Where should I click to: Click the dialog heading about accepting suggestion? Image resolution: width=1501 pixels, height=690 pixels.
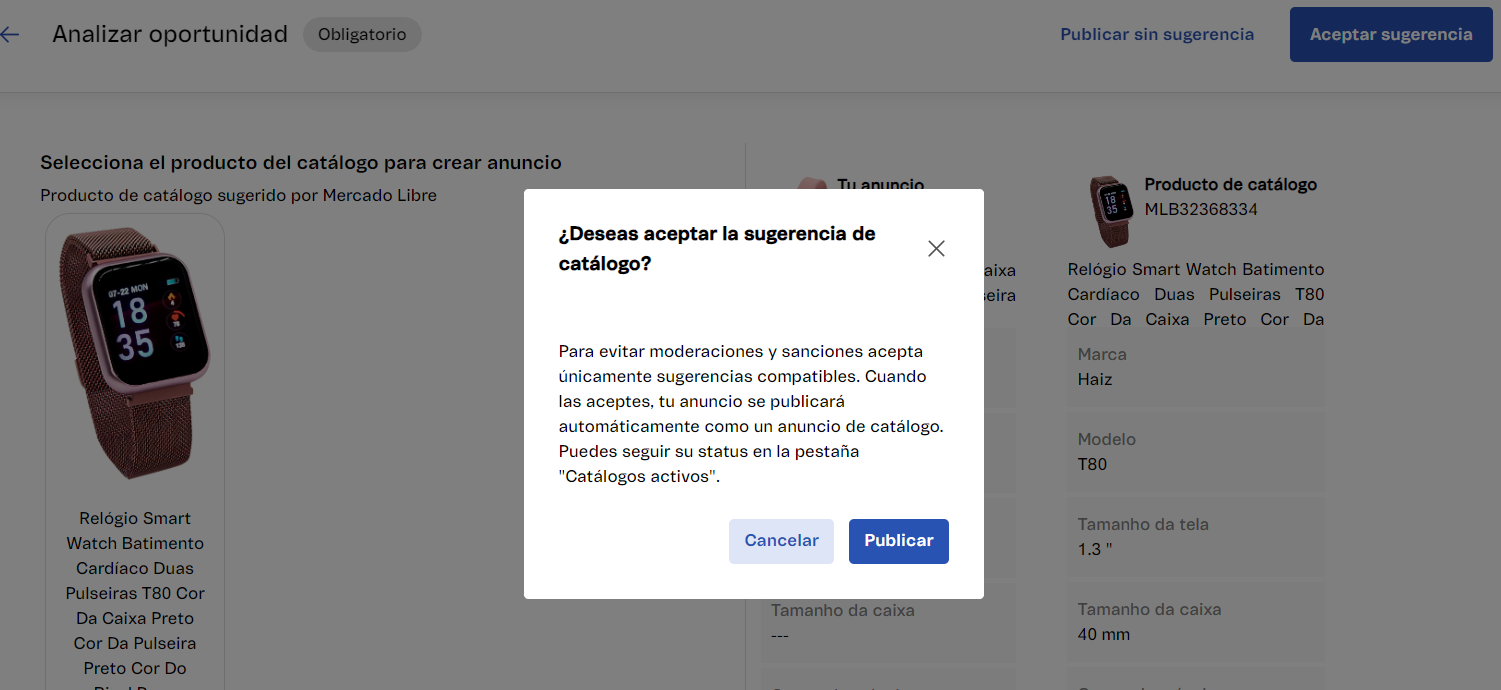[x=717, y=249]
